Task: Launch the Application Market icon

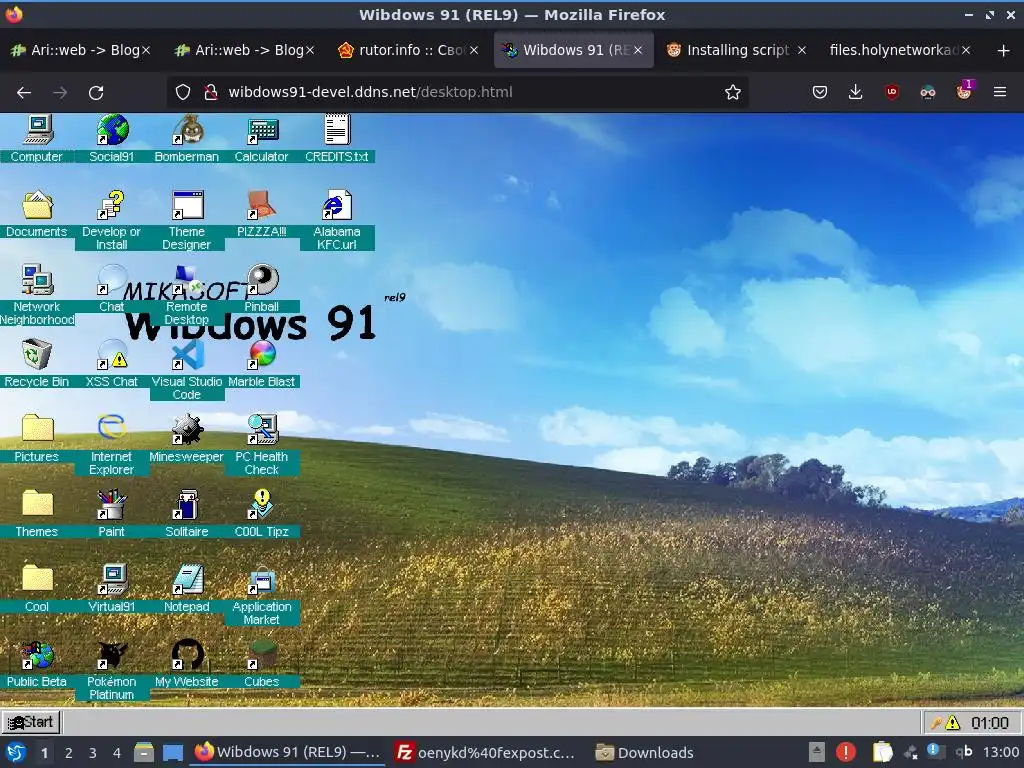Action: (x=263, y=579)
